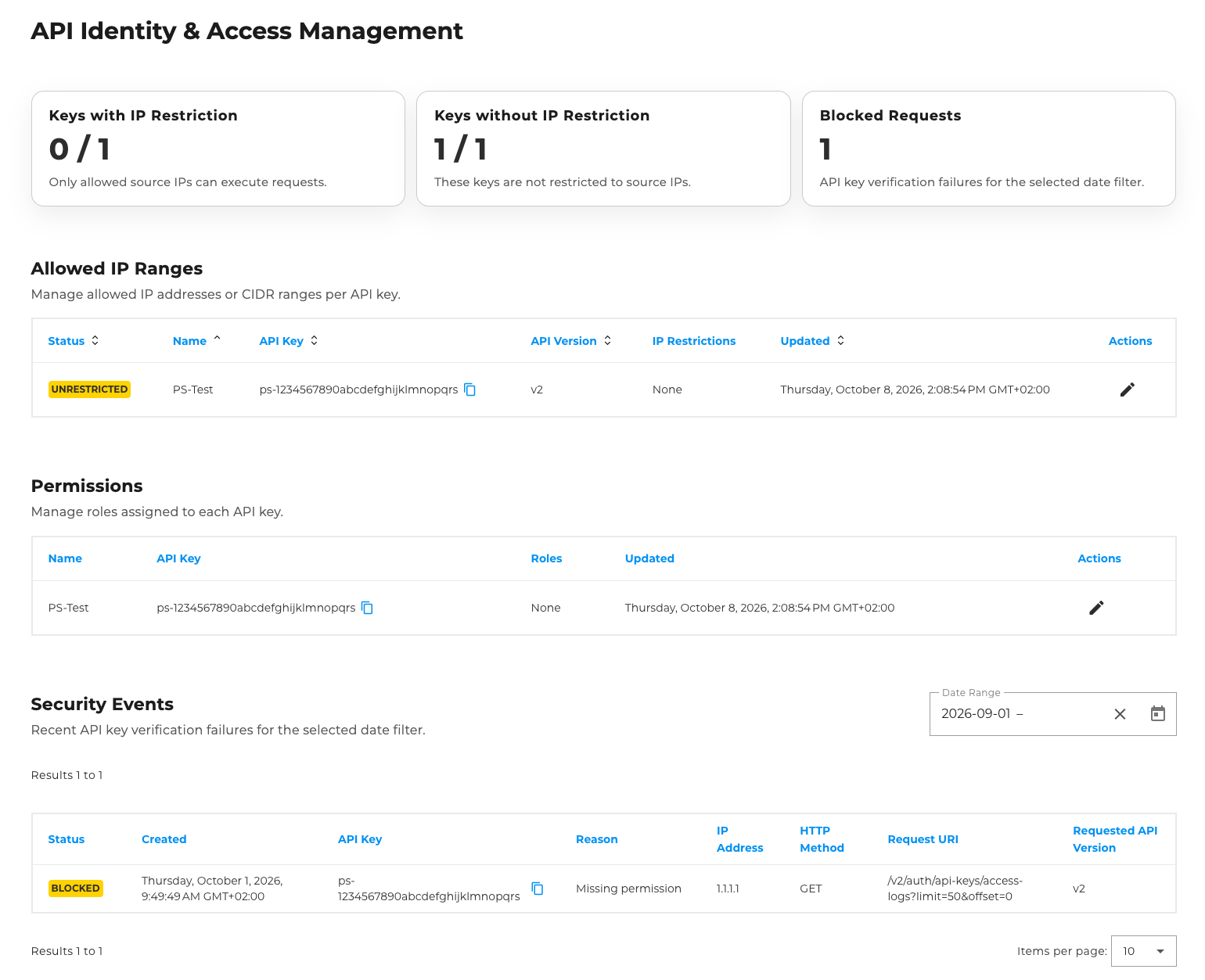Sort Allowed IP Ranges by Updated
The image size is (1205, 980).
[812, 341]
